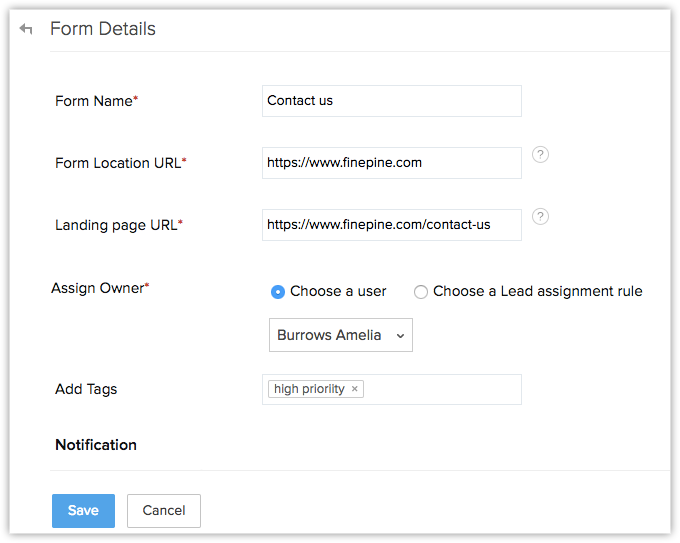This screenshot has width=680, height=543.
Task: Open help icon for Form Location URL
Action: (540, 154)
